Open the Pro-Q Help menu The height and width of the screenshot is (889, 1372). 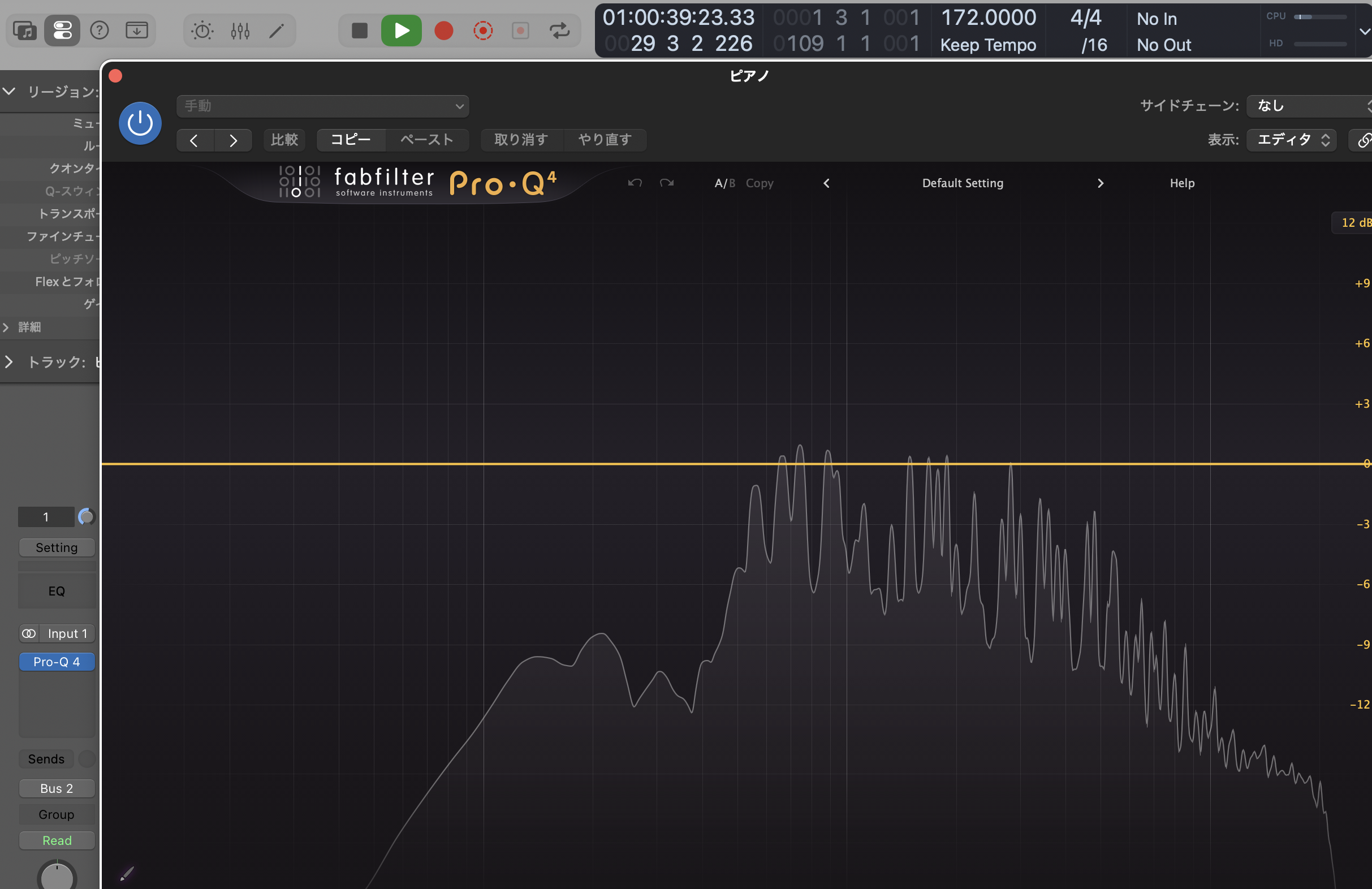[1182, 183]
